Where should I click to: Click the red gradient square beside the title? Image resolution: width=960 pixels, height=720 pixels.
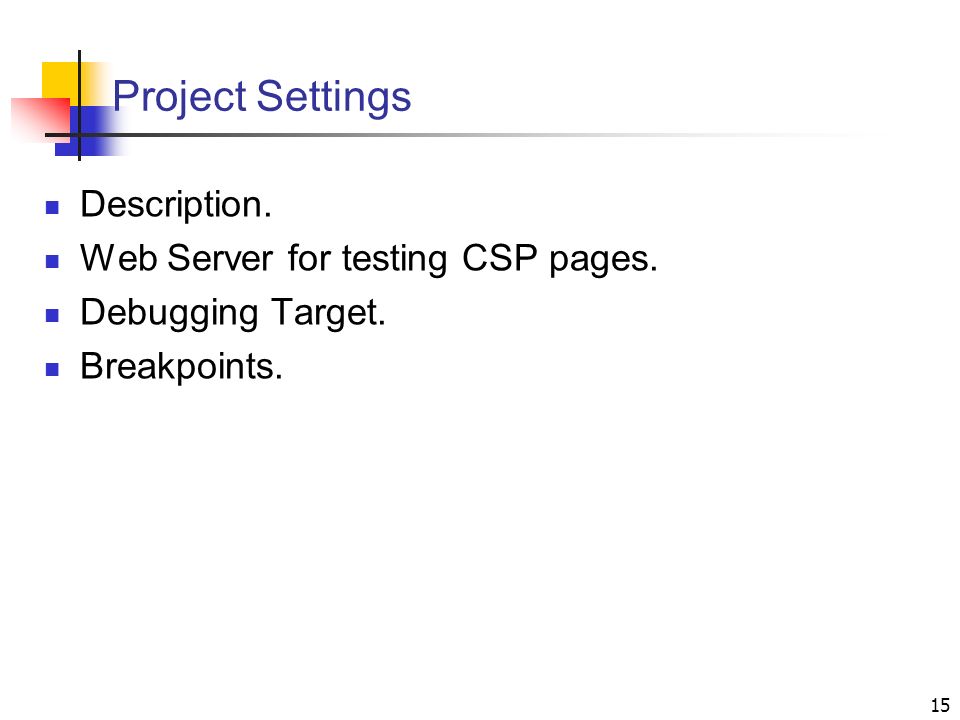(x=40, y=120)
